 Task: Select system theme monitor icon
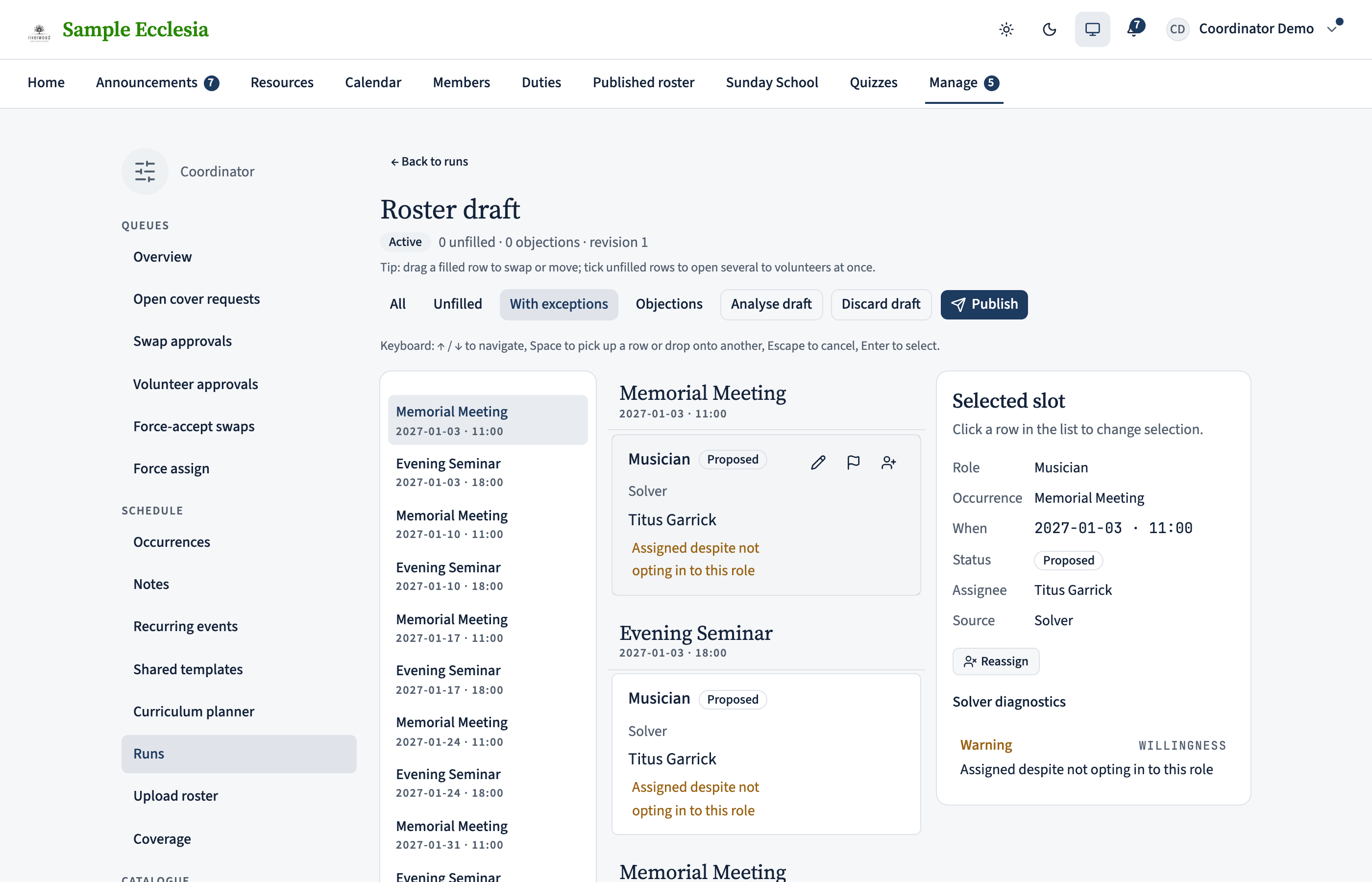[x=1092, y=29]
